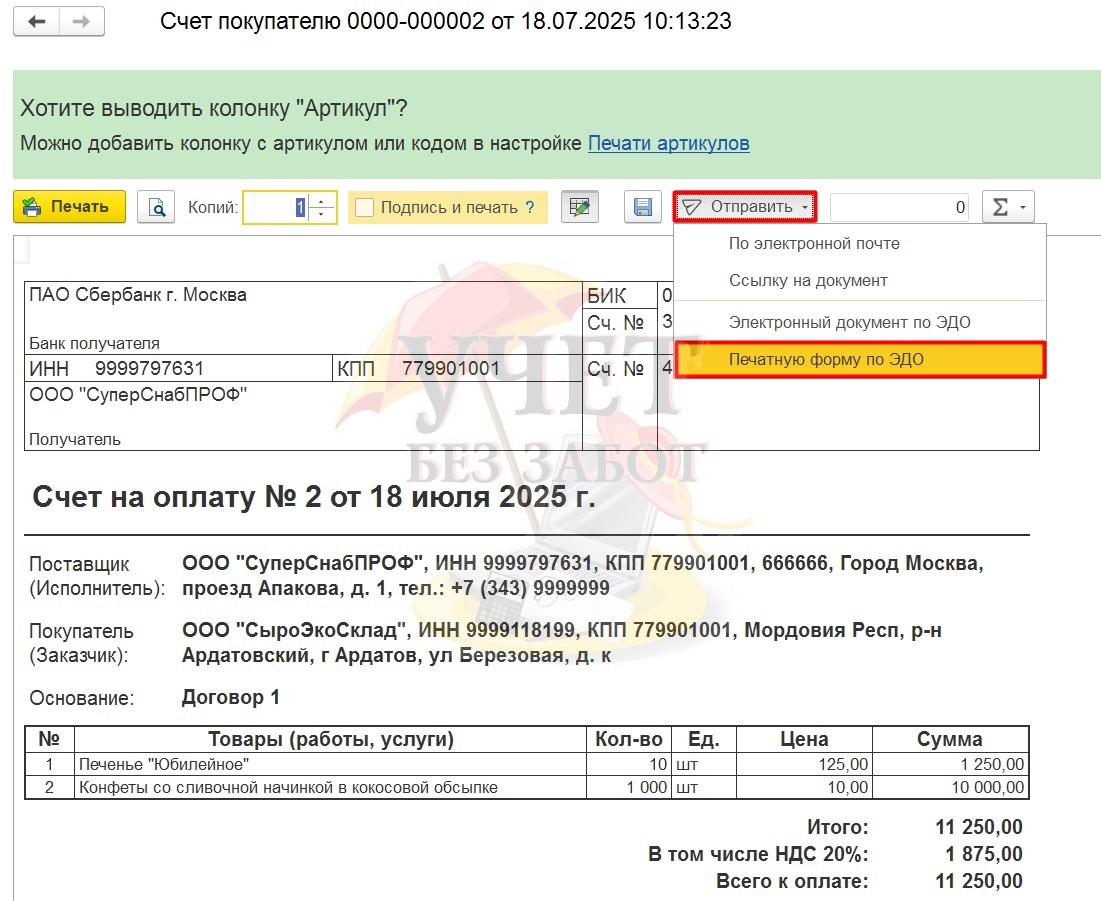
Task: Click into the Копий number field
Action: (x=275, y=208)
